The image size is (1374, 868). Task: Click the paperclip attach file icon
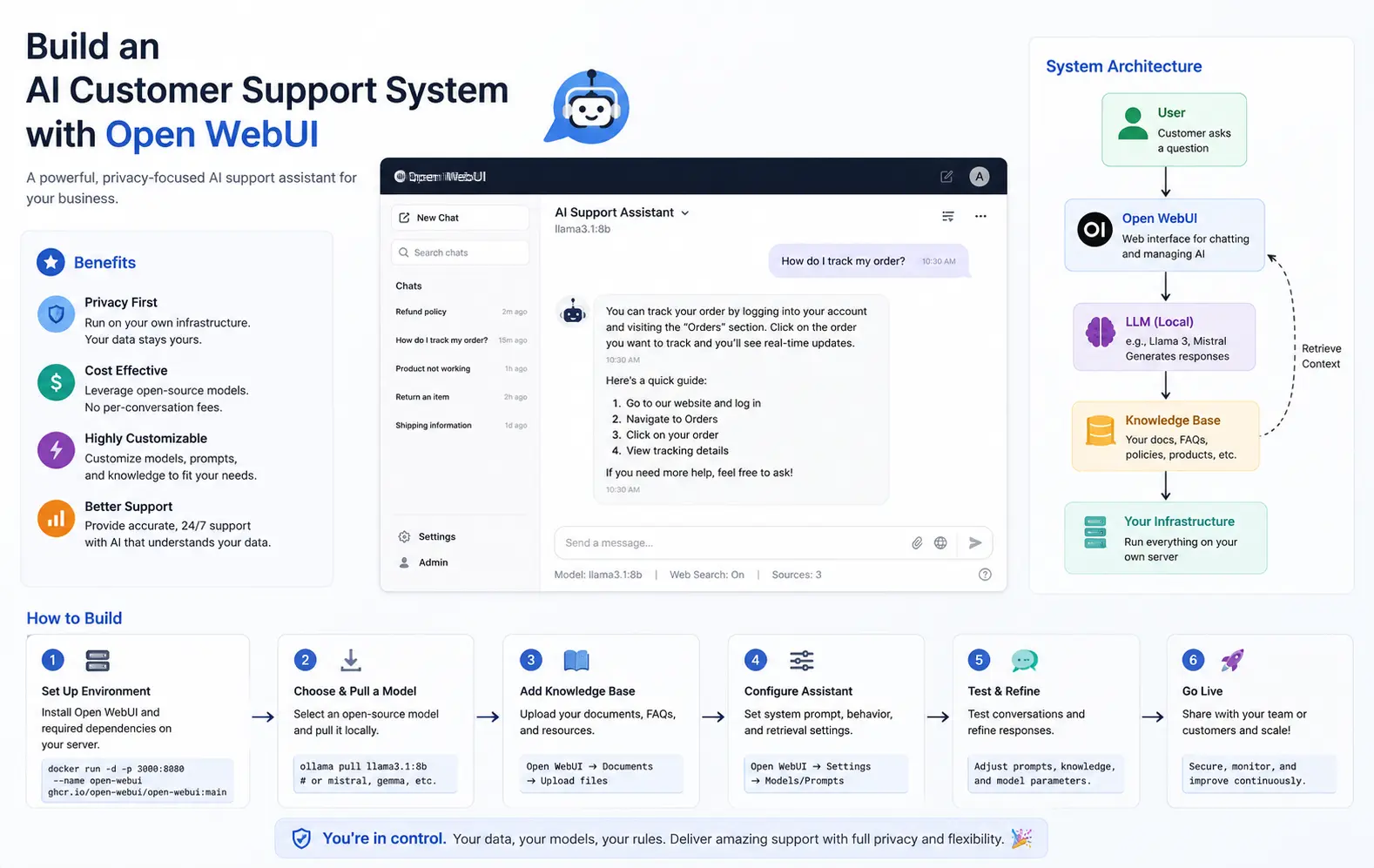[917, 543]
